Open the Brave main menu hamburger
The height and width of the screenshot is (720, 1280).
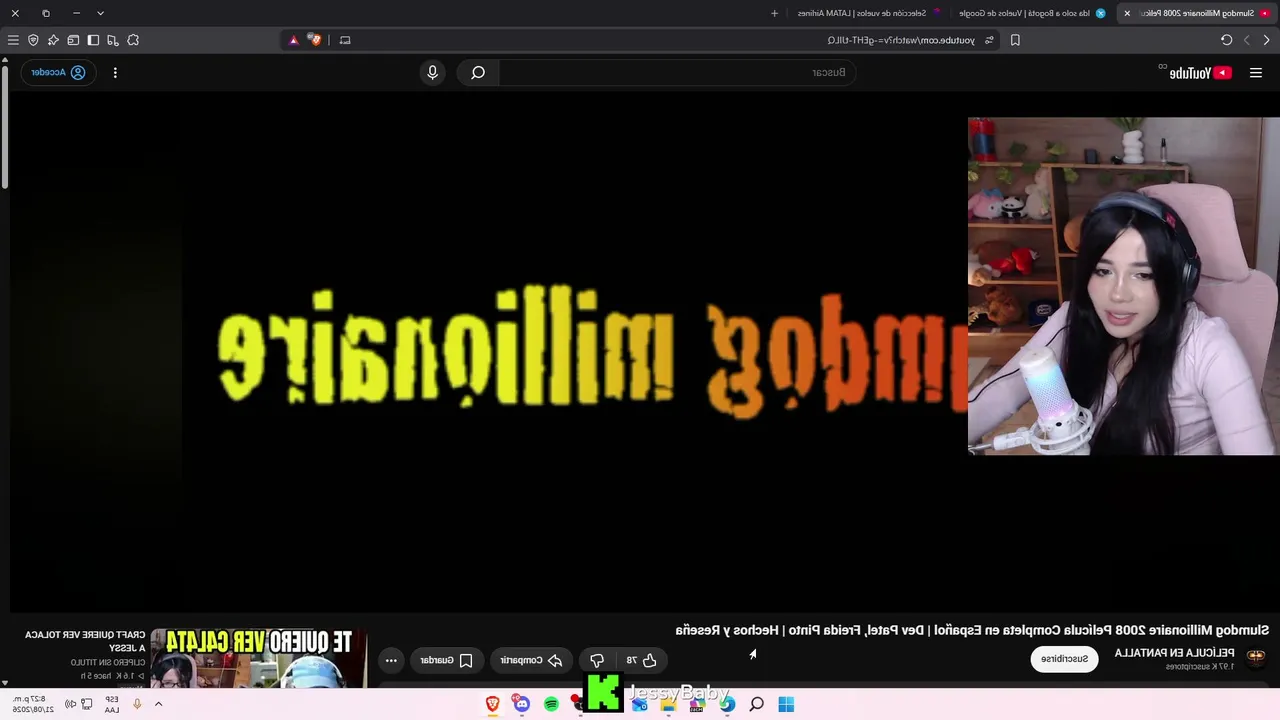13,40
